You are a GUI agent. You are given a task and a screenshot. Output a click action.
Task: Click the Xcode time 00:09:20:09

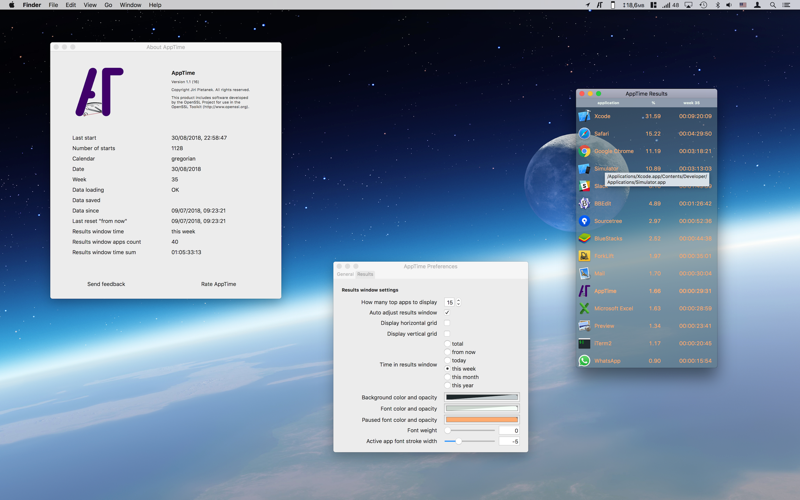click(695, 116)
